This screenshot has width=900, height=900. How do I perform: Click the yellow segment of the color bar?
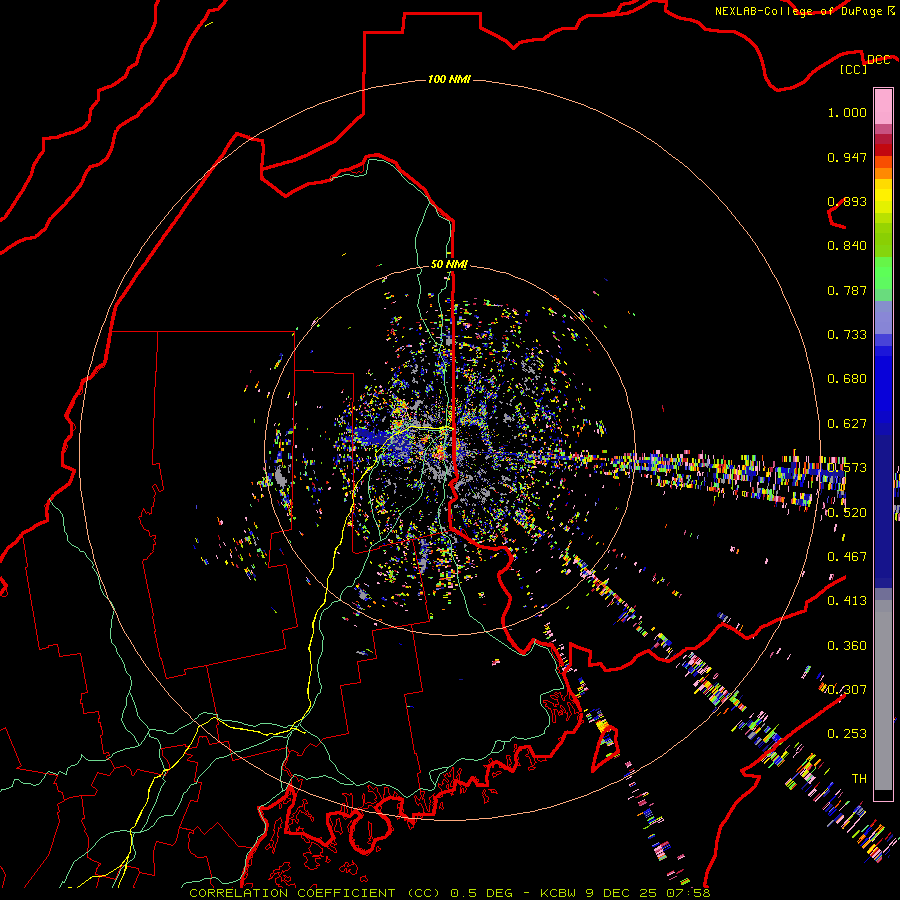tap(883, 196)
